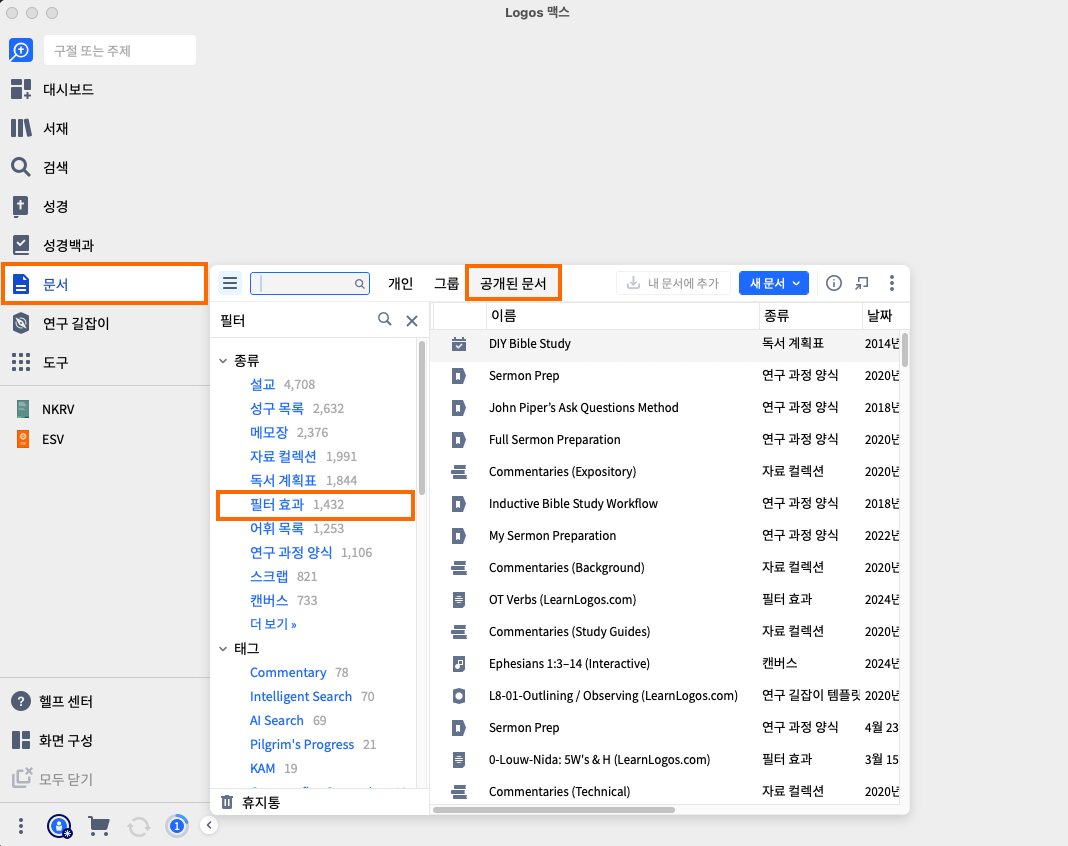Click the documents search input box
This screenshot has width=1068, height=846.
coord(310,283)
